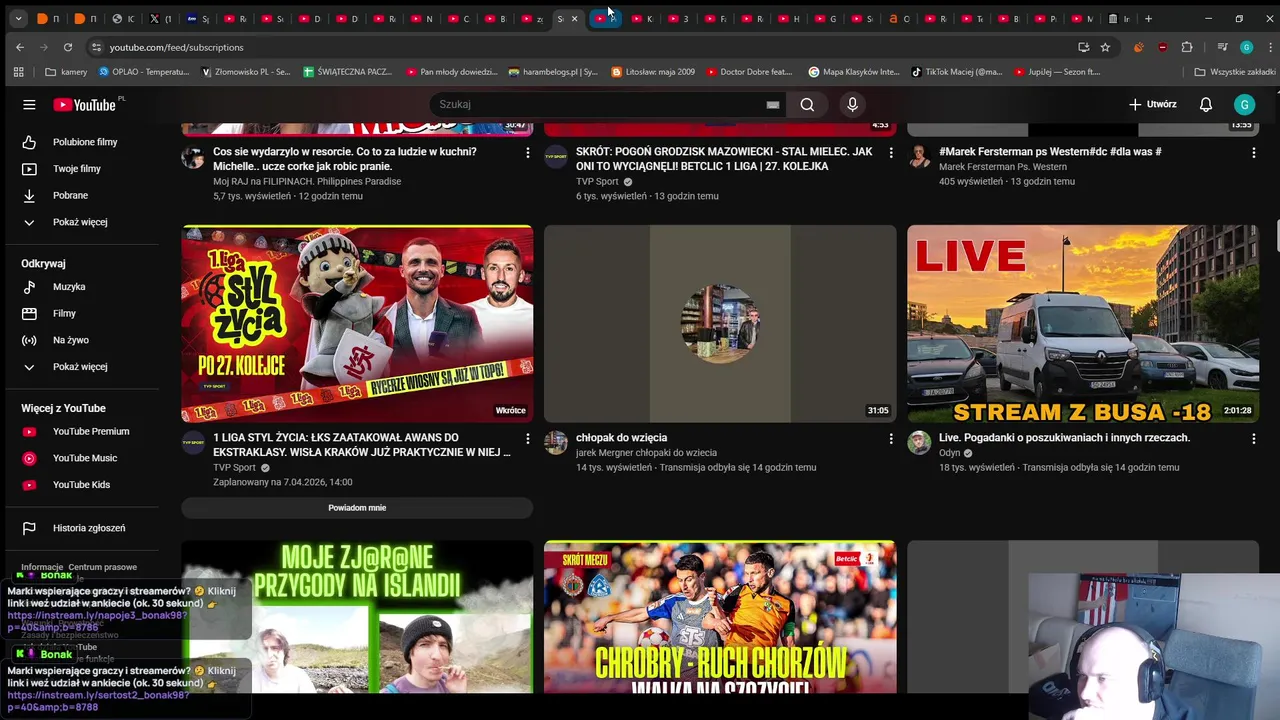This screenshot has width=1280, height=720.
Task: Open STREAM Z BUSA -18 thumbnail
Action: [x=1083, y=323]
